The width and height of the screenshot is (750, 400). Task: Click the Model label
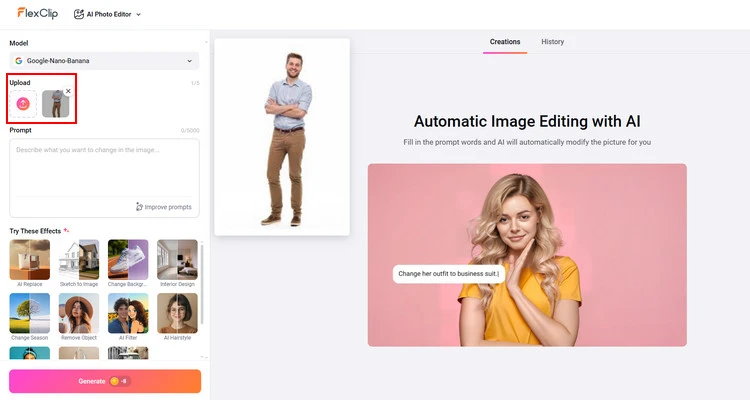[x=19, y=43]
